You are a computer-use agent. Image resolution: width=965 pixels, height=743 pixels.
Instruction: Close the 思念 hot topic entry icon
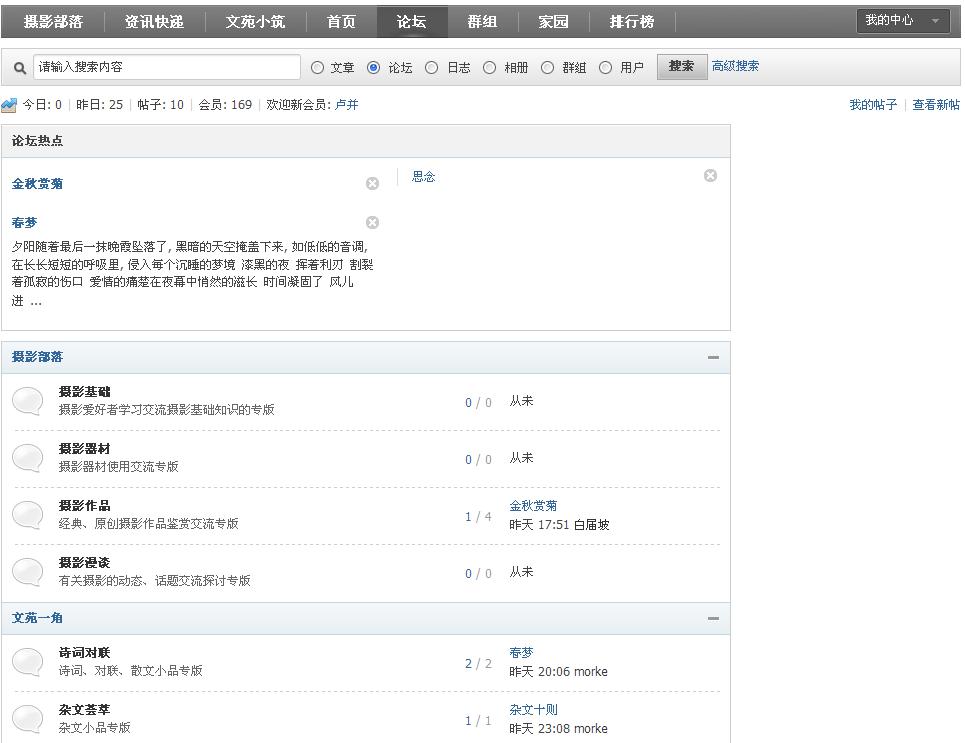pyautogui.click(x=710, y=176)
